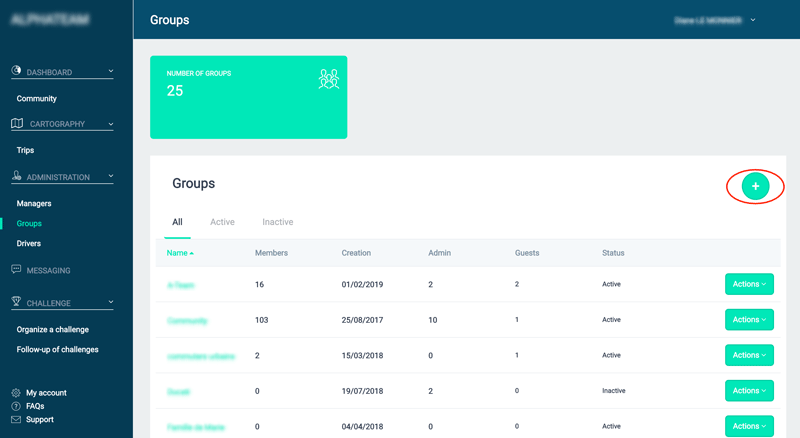Switch to the Inactive tab
Image resolution: width=800 pixels, height=438 pixels.
tap(277, 222)
